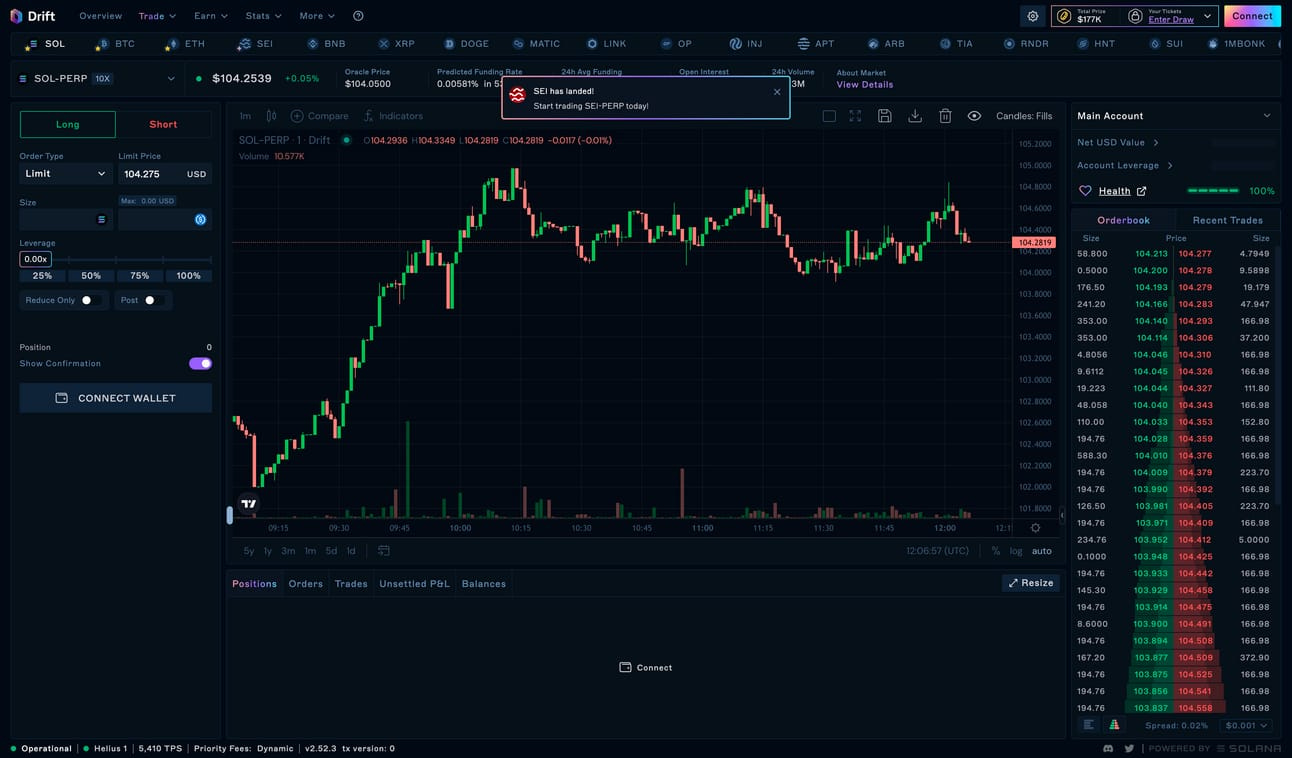
Task: Save chart layout icon
Action: click(x=885, y=116)
